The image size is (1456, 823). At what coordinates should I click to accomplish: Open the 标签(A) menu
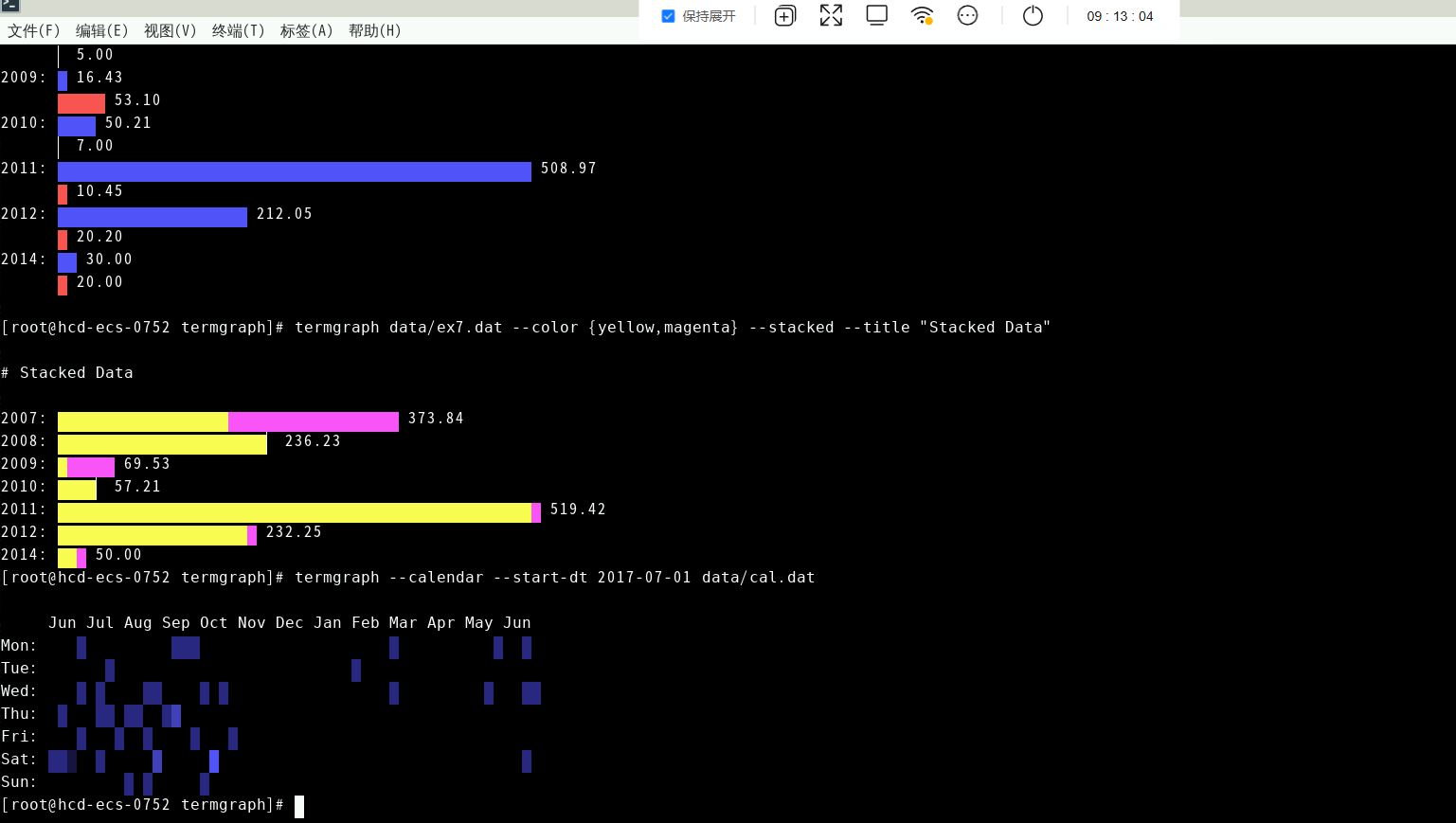pos(307,31)
